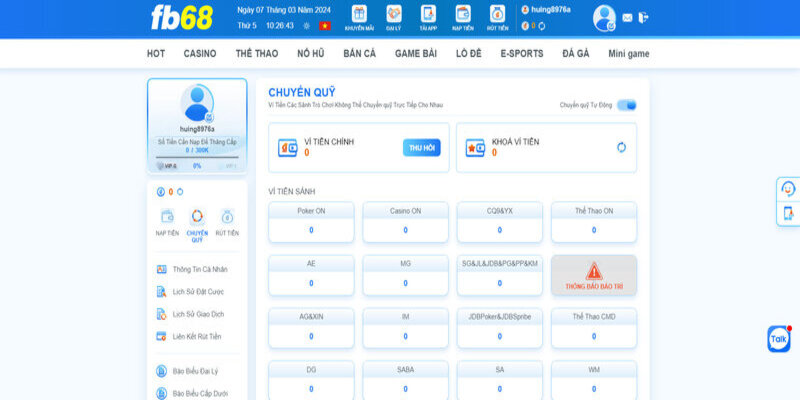This screenshot has height=400, width=800.
Task: Click the Vietnam flag language icon
Action: [x=325, y=26]
